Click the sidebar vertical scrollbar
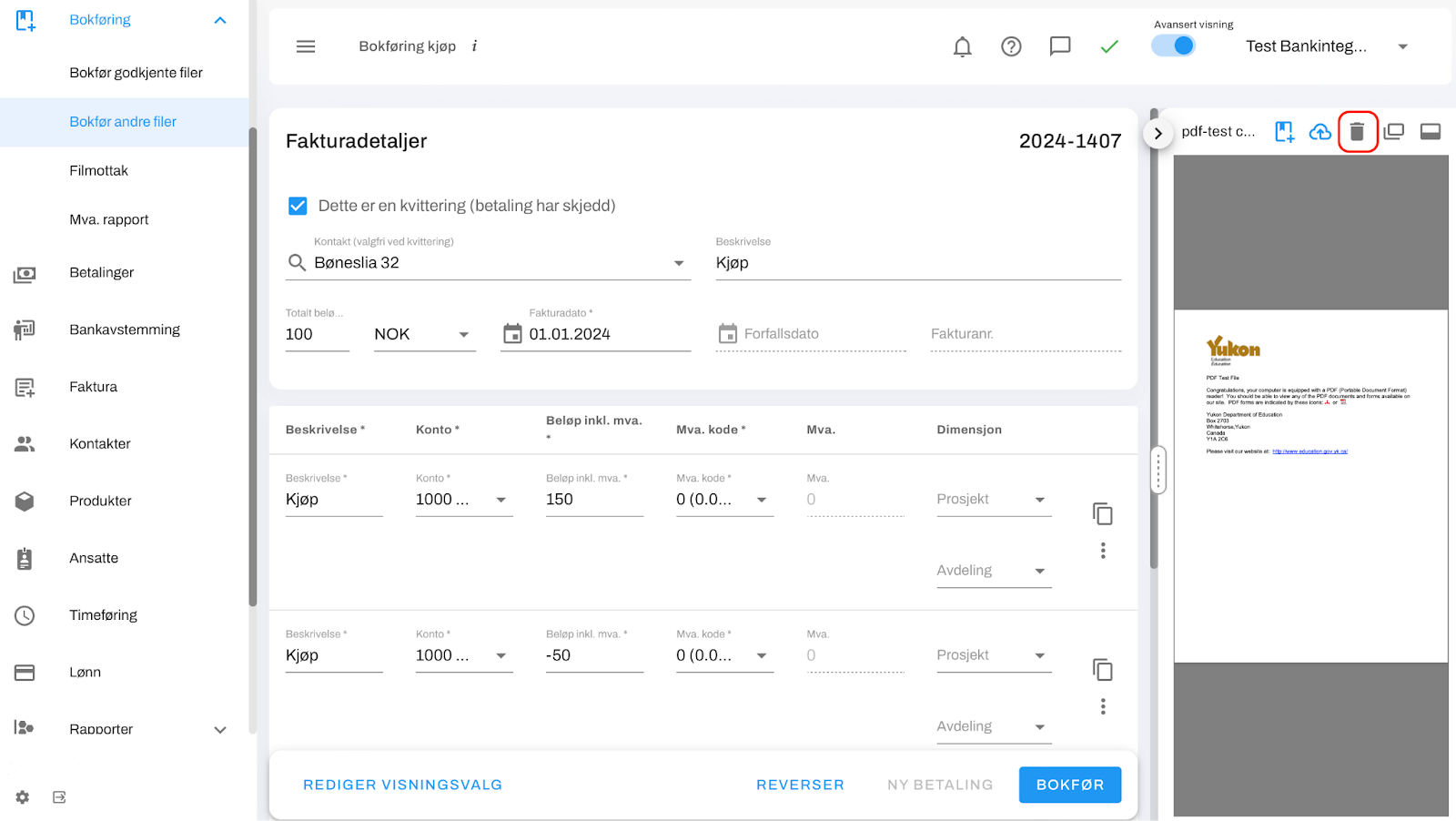Viewport: 1456px width, 821px height. pos(253,366)
